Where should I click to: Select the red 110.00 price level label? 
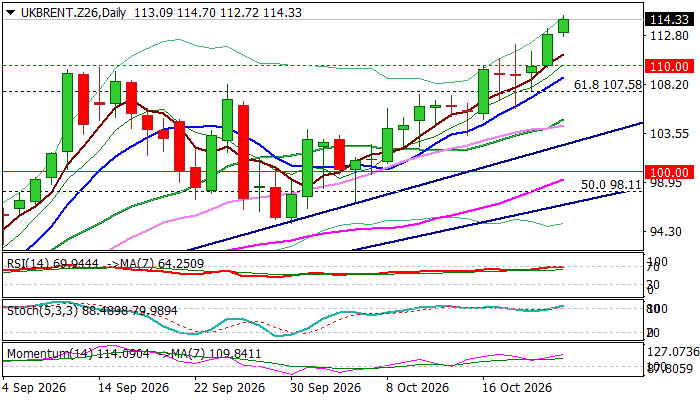[x=669, y=67]
